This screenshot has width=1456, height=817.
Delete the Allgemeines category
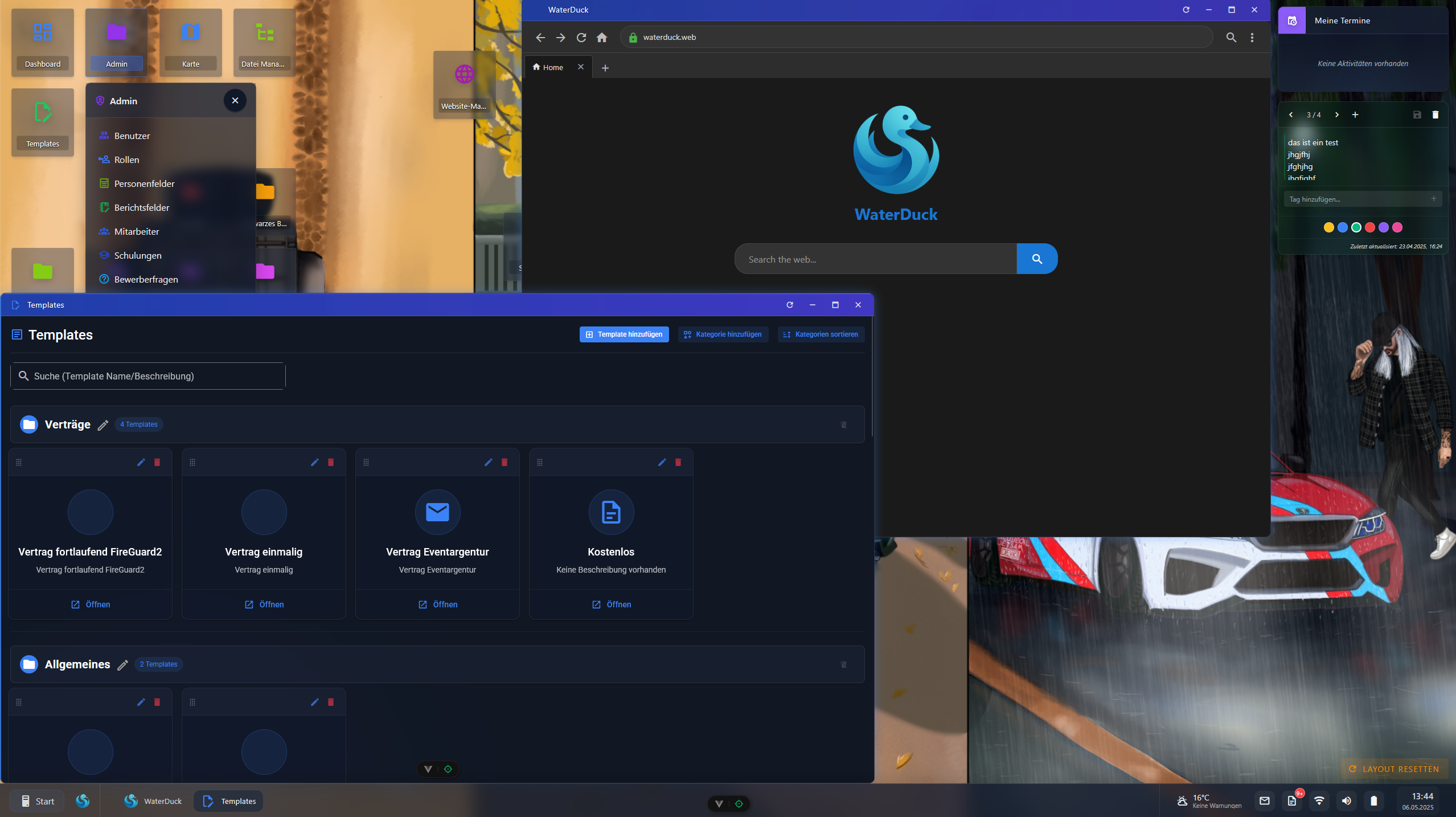coord(843,664)
